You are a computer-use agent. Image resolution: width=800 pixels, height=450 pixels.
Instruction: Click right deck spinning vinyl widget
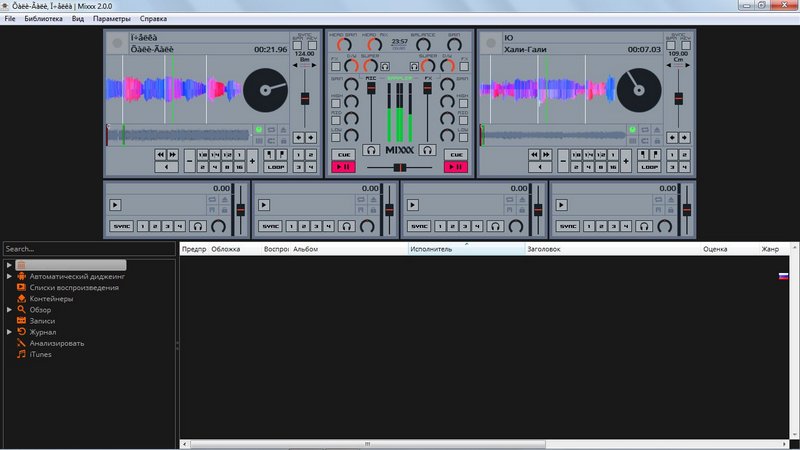[x=639, y=90]
